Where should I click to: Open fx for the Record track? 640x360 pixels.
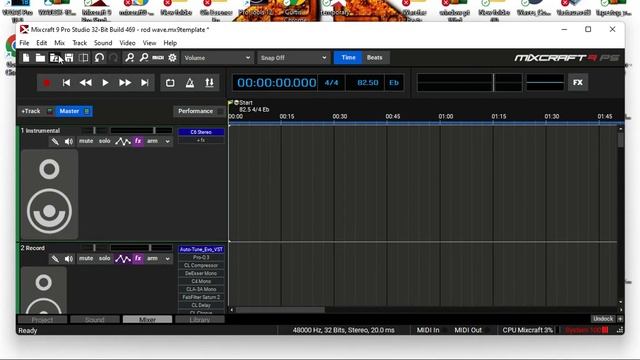tap(138, 258)
